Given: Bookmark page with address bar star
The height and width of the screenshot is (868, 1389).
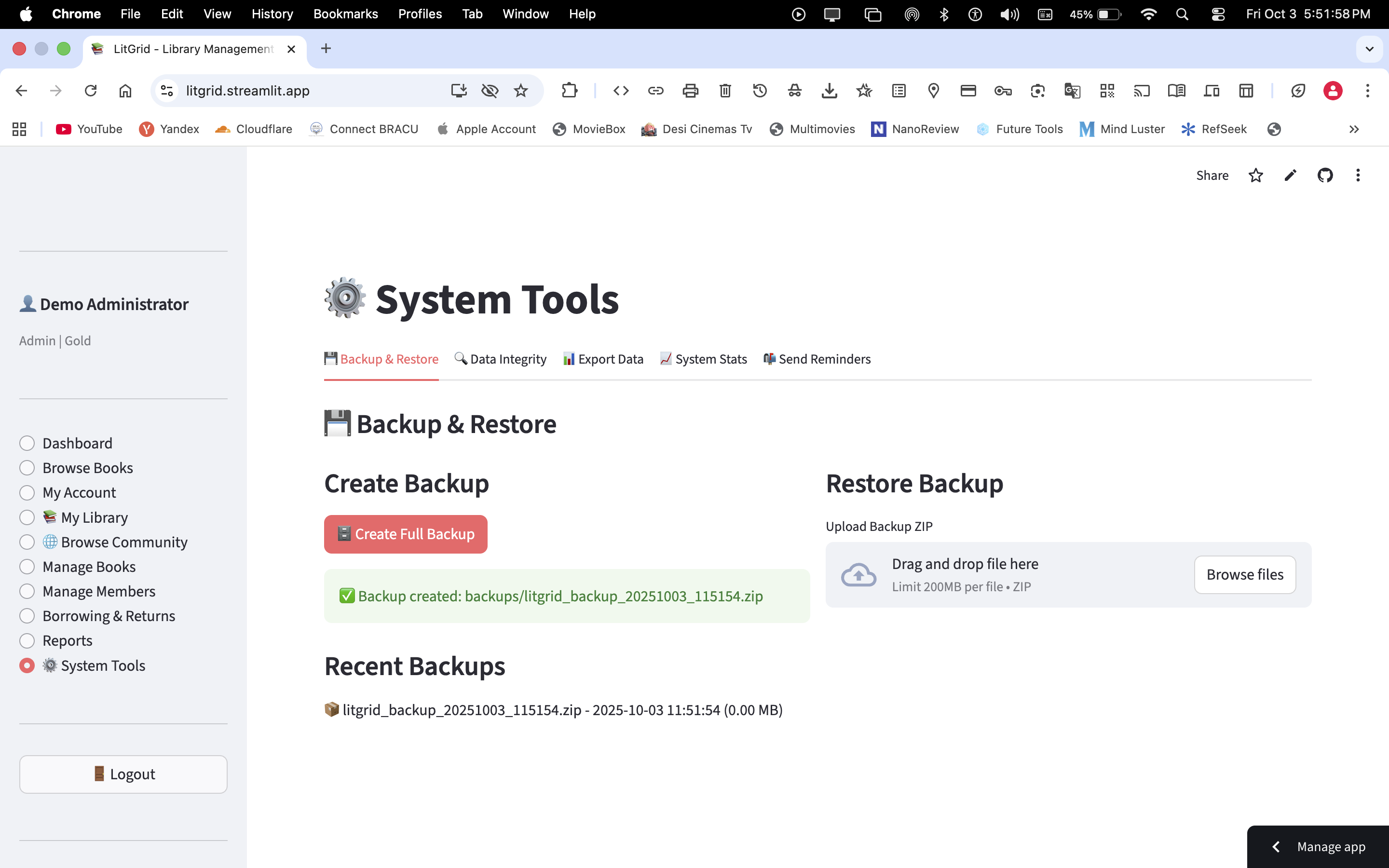Looking at the screenshot, I should click(520, 91).
